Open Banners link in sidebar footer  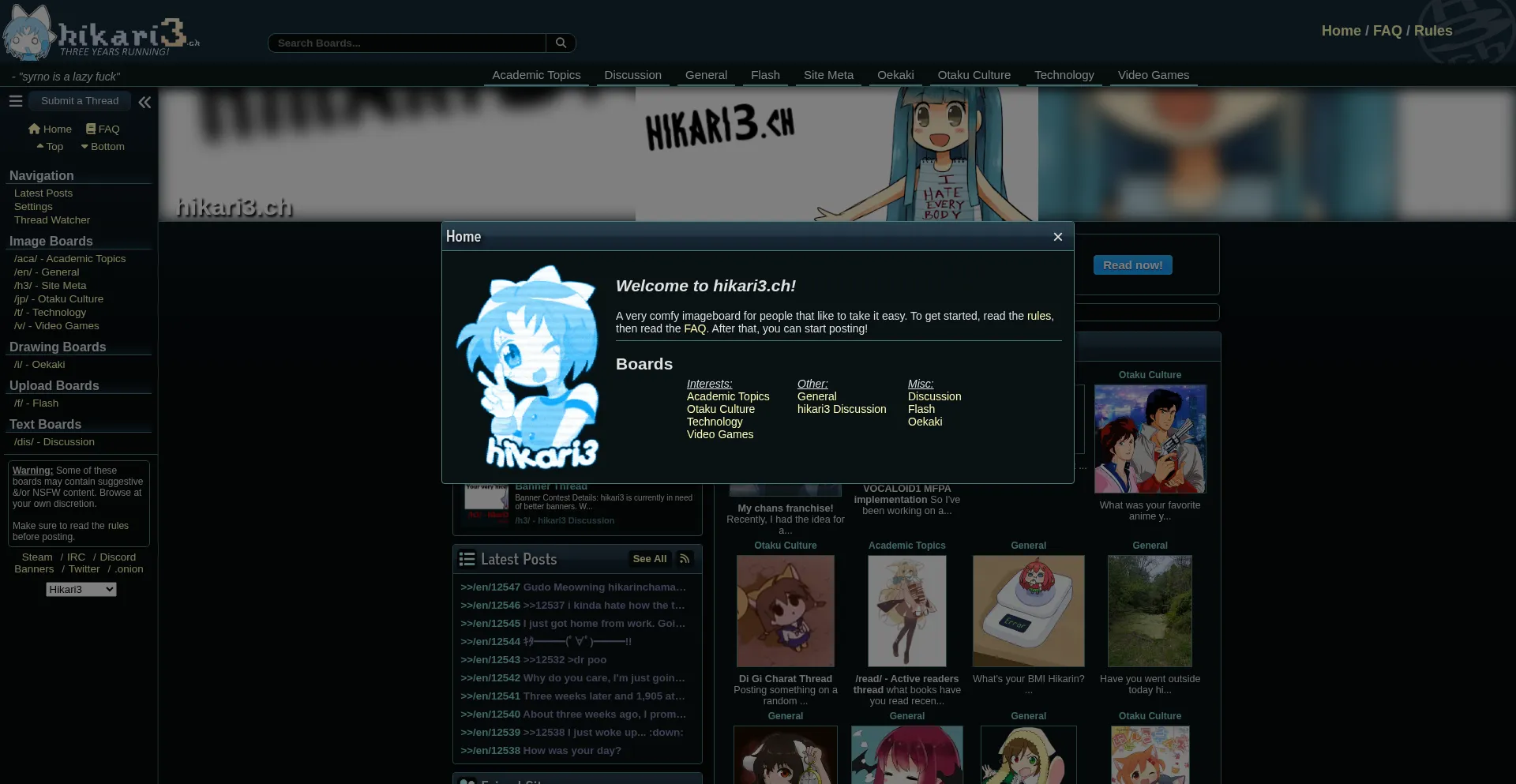(34, 569)
